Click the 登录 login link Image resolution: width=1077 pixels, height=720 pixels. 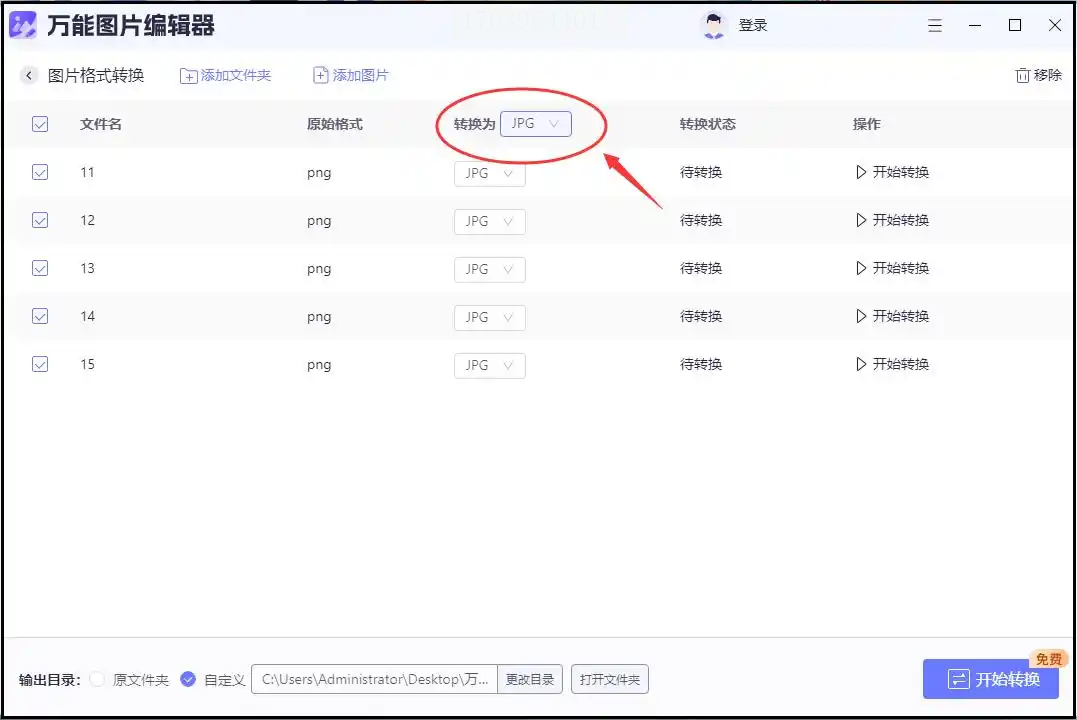coord(753,25)
